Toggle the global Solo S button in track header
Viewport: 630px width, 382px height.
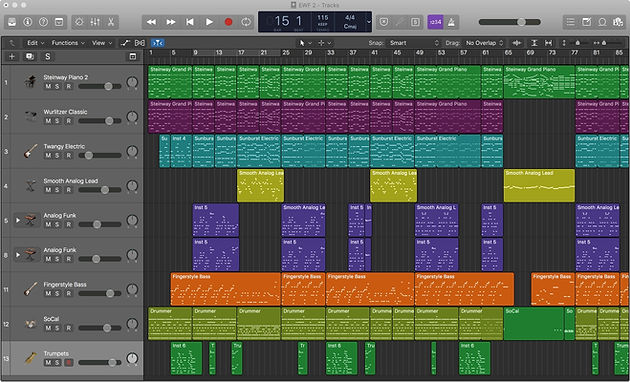coord(48,57)
